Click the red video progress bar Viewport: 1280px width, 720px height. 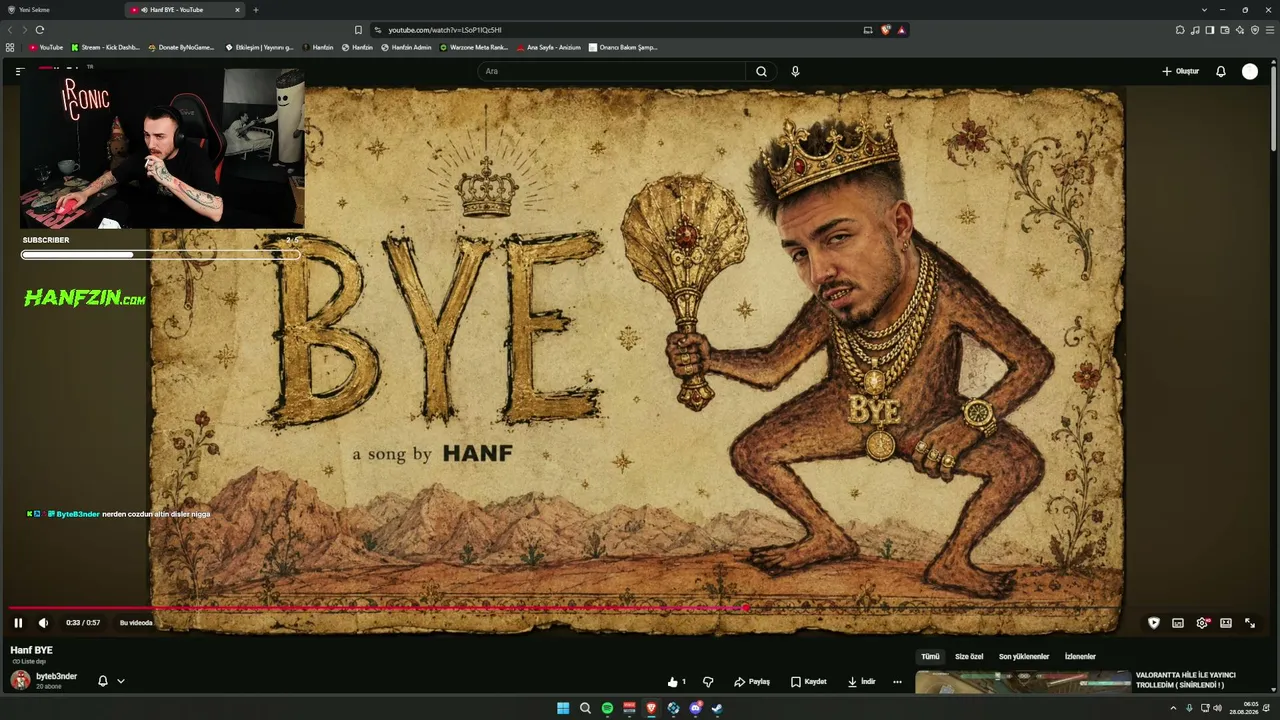pyautogui.click(x=378, y=608)
